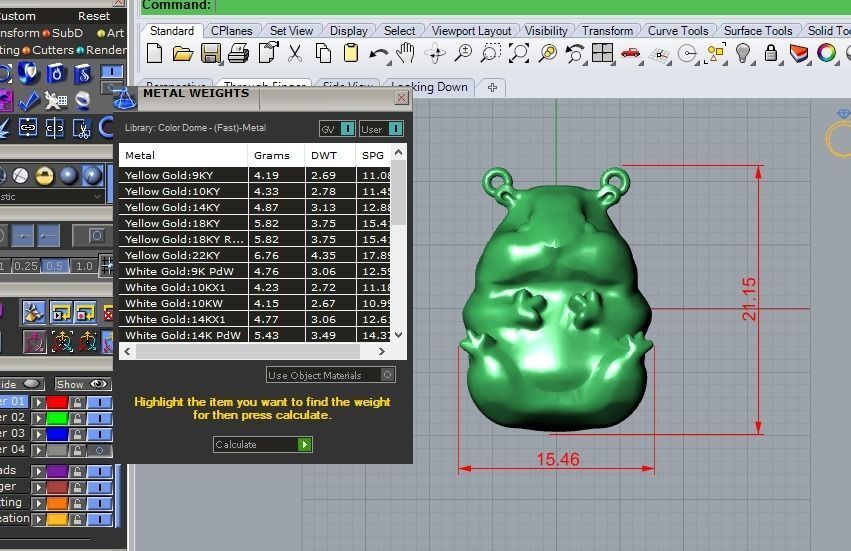This screenshot has height=551, width=851.
Task: Turn on visibility for layer 04
Action: tap(99, 450)
